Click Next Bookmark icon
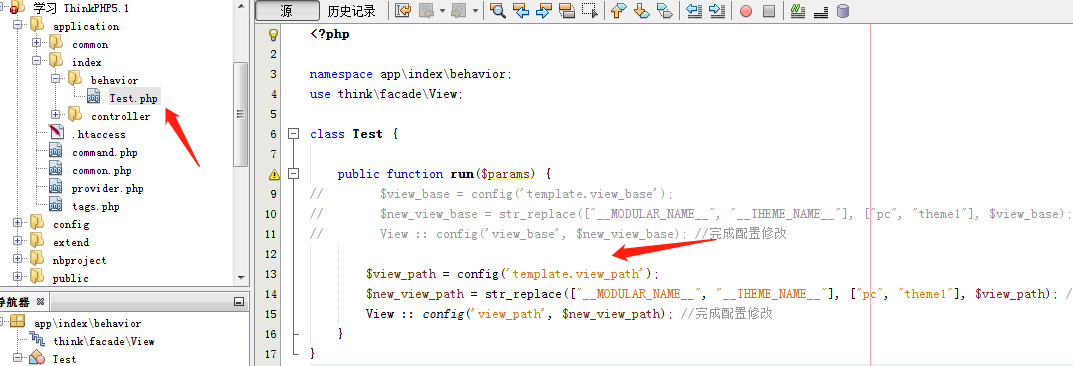 tap(641, 10)
